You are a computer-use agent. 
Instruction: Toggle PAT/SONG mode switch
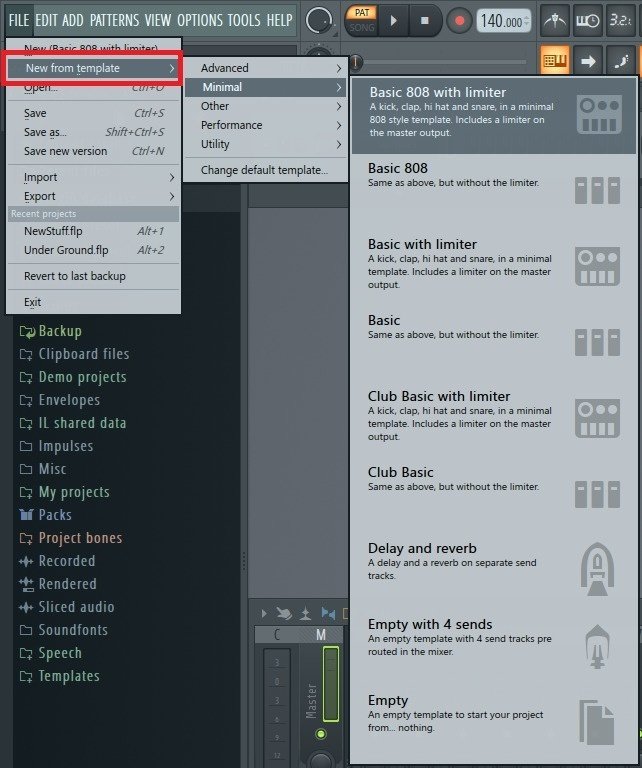[x=362, y=20]
